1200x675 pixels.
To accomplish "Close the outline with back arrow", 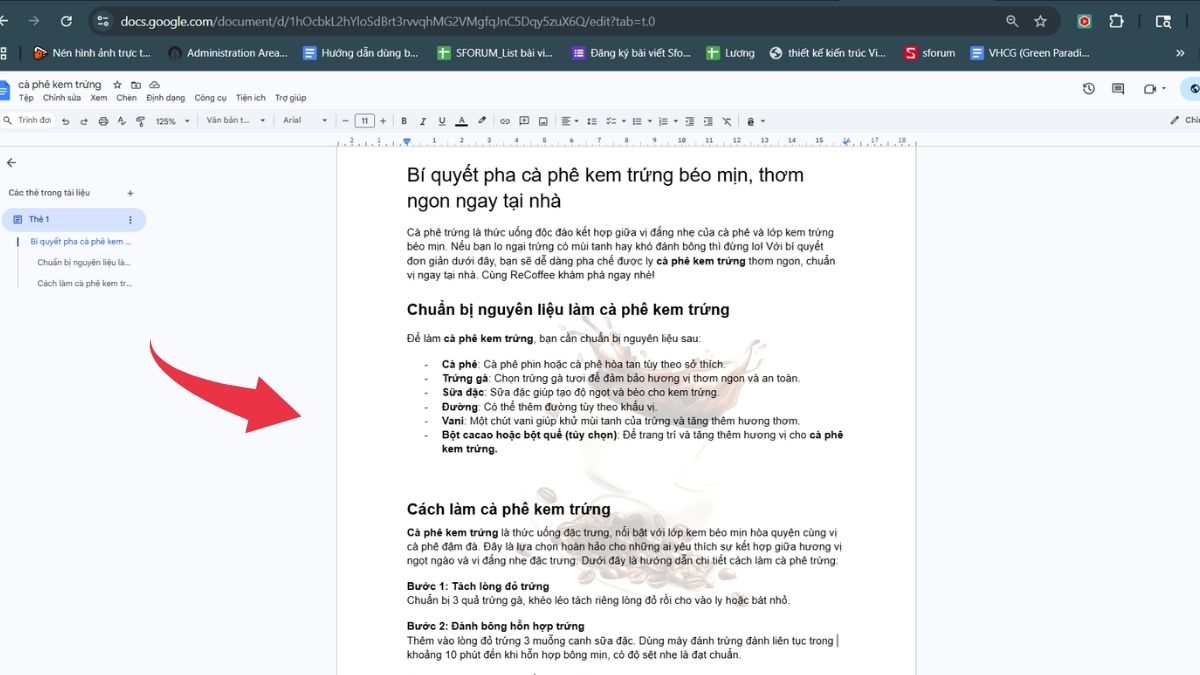I will pyautogui.click(x=12, y=162).
